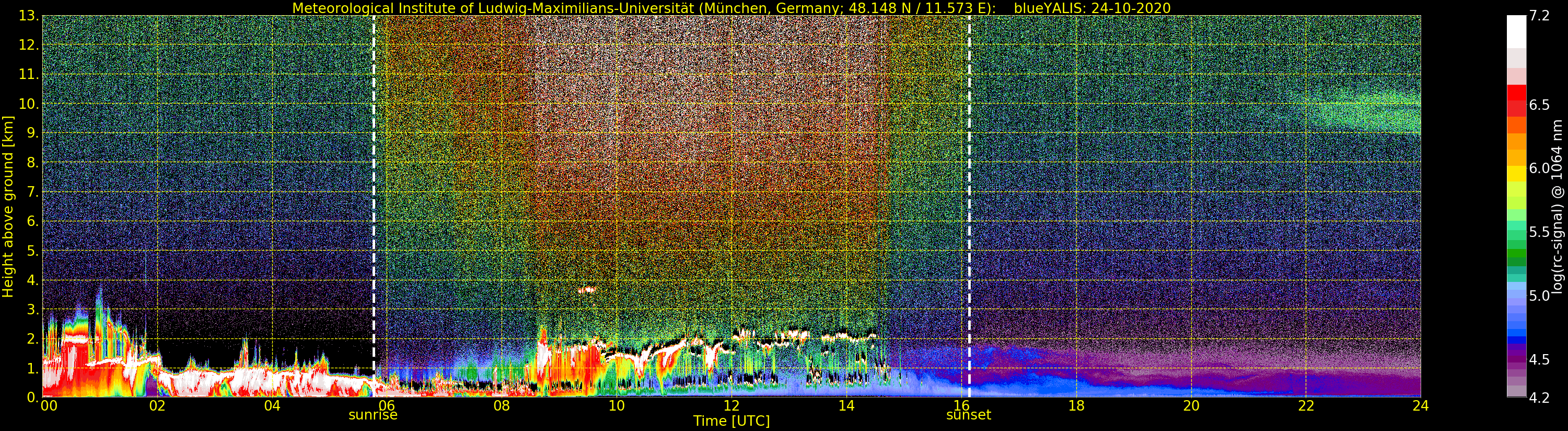Click the '00' tick on the time axis
The width and height of the screenshot is (1568, 431).
(49, 406)
